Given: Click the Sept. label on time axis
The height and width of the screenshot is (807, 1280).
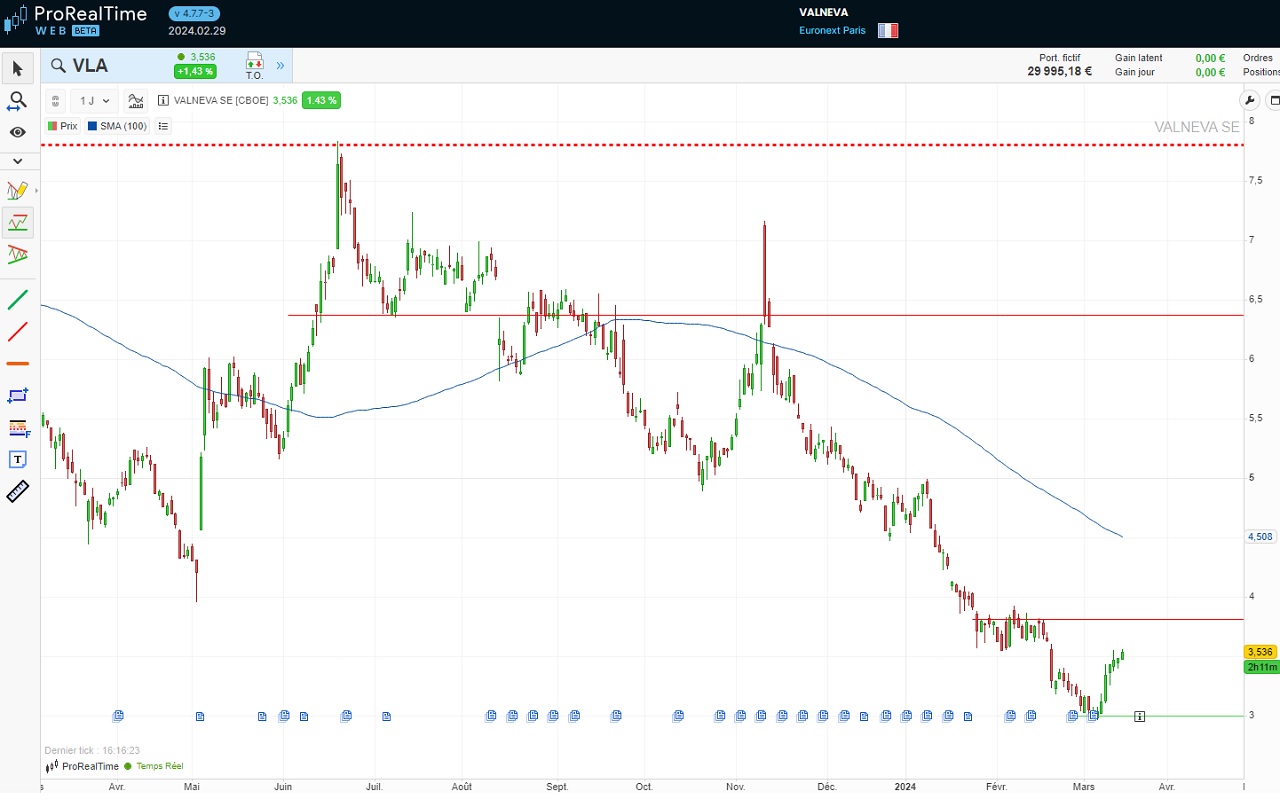Looking at the screenshot, I should (x=557, y=787).
